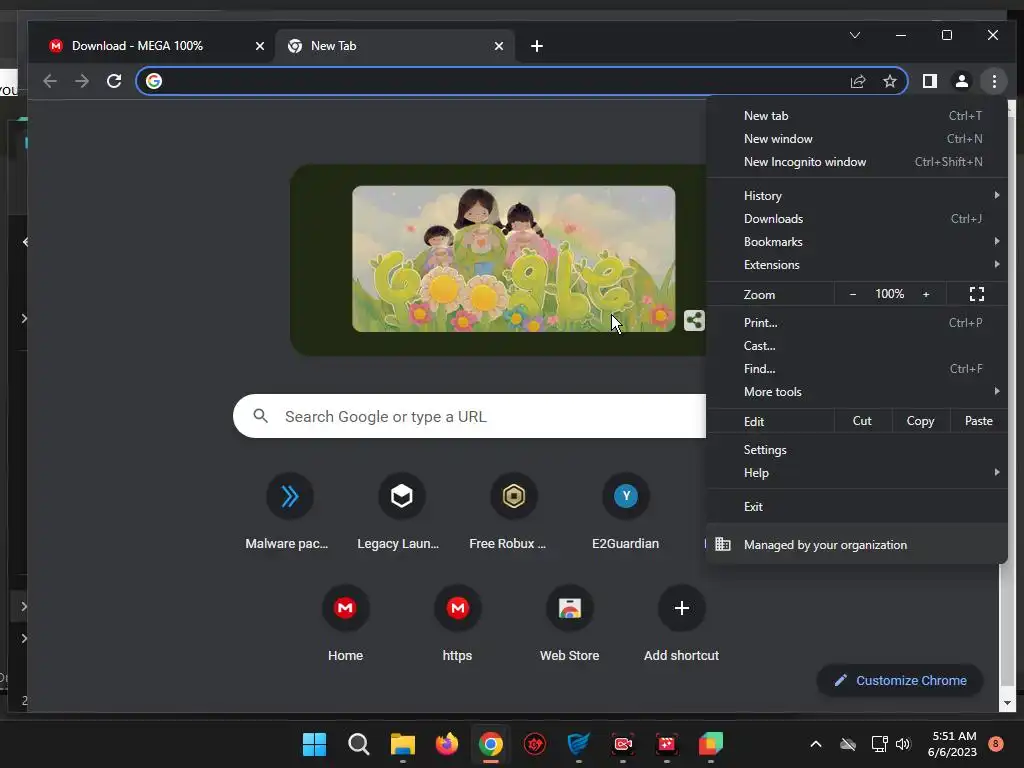Focus the Search Google or type a URL box
The width and height of the screenshot is (1024, 768).
[x=469, y=416]
